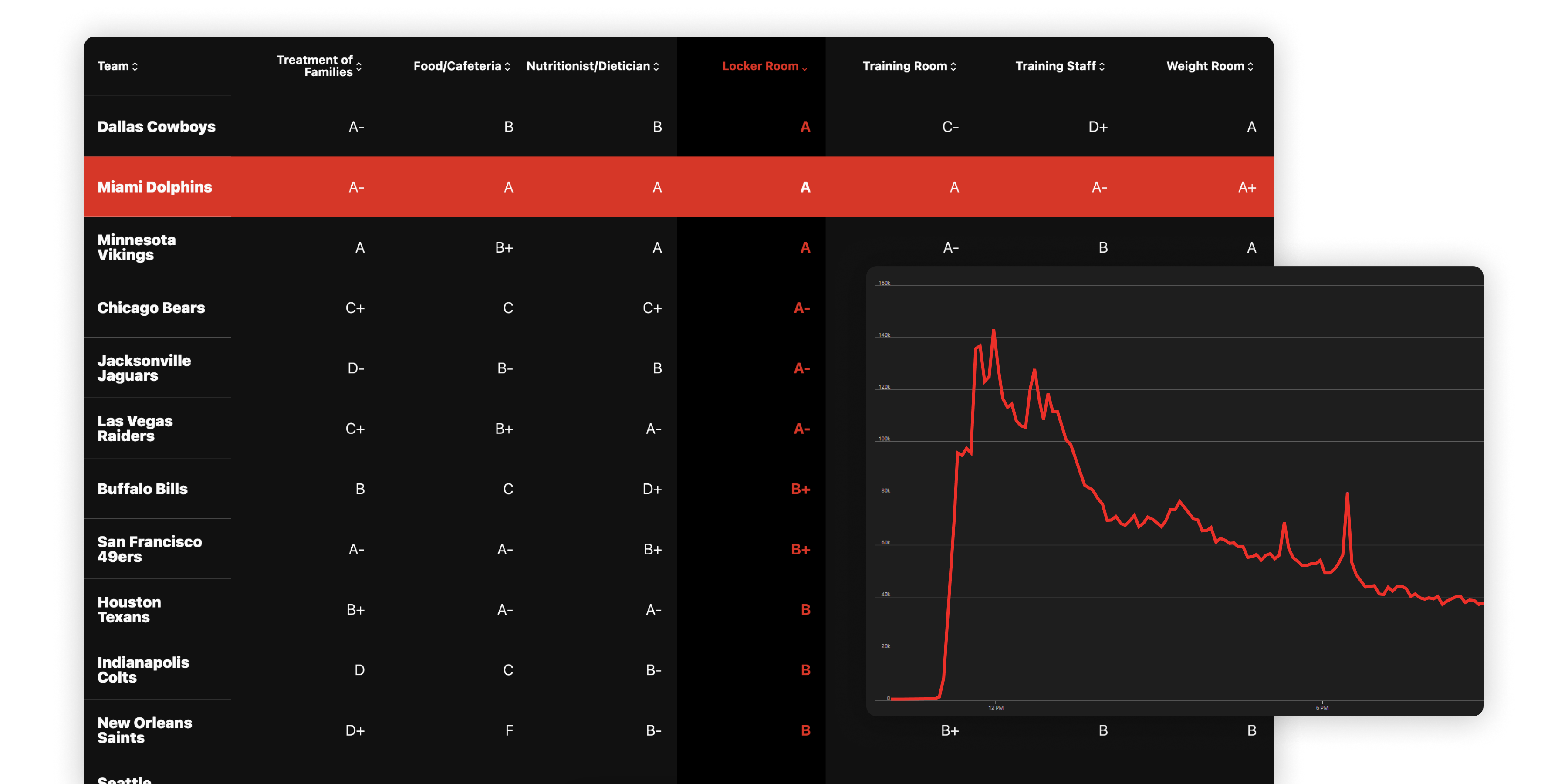Open the Dallas Cowboys team row
This screenshot has width=1568, height=784.
point(156,127)
